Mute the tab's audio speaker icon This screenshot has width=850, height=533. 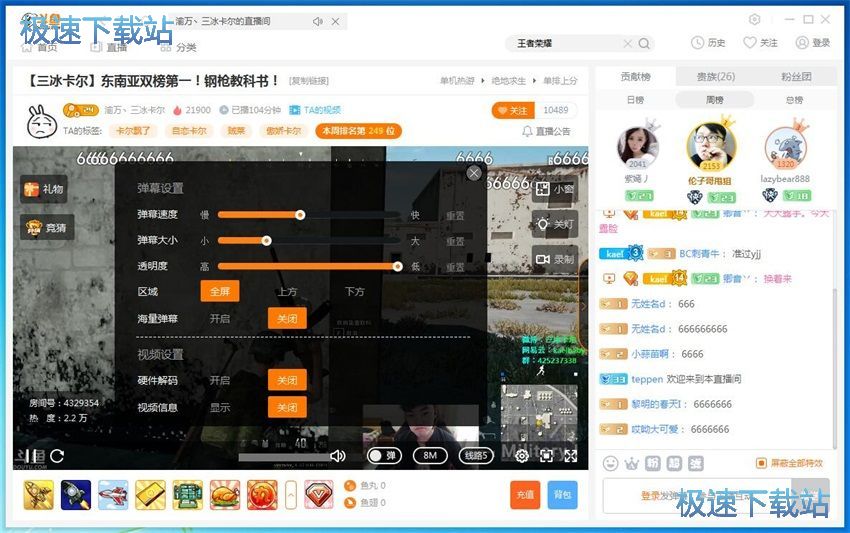[x=318, y=22]
